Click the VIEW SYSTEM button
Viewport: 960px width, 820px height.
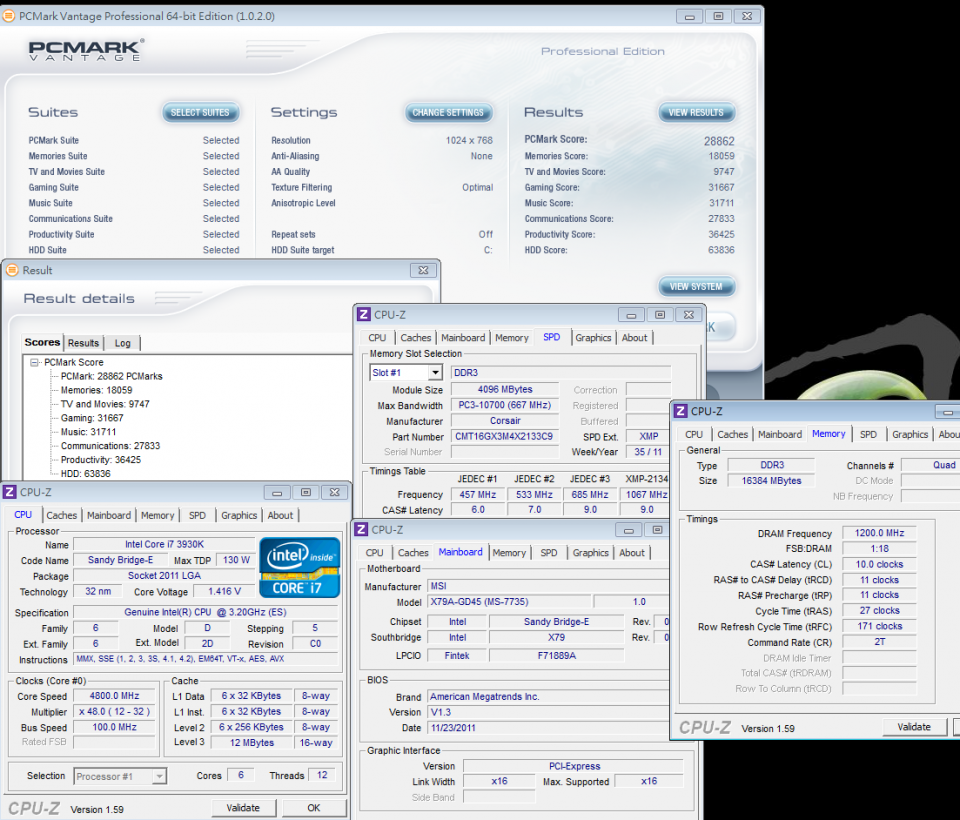pyautogui.click(x=696, y=287)
